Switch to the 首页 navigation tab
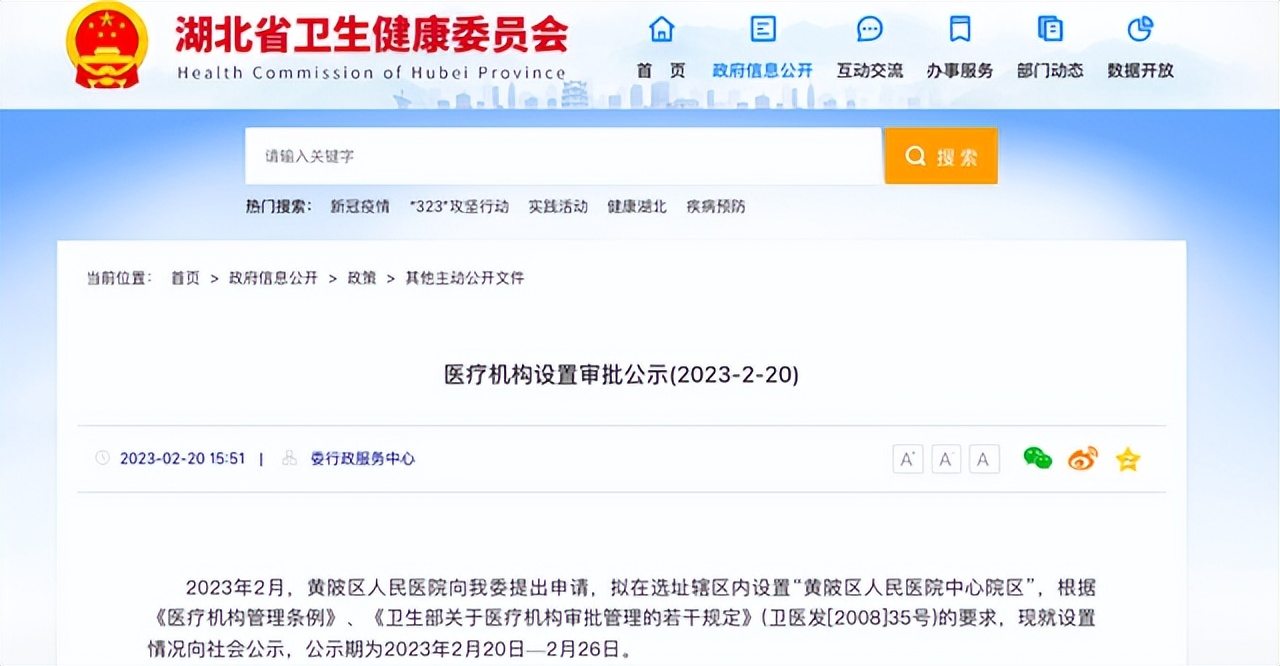Viewport: 1280px width, 666px height. click(x=661, y=70)
